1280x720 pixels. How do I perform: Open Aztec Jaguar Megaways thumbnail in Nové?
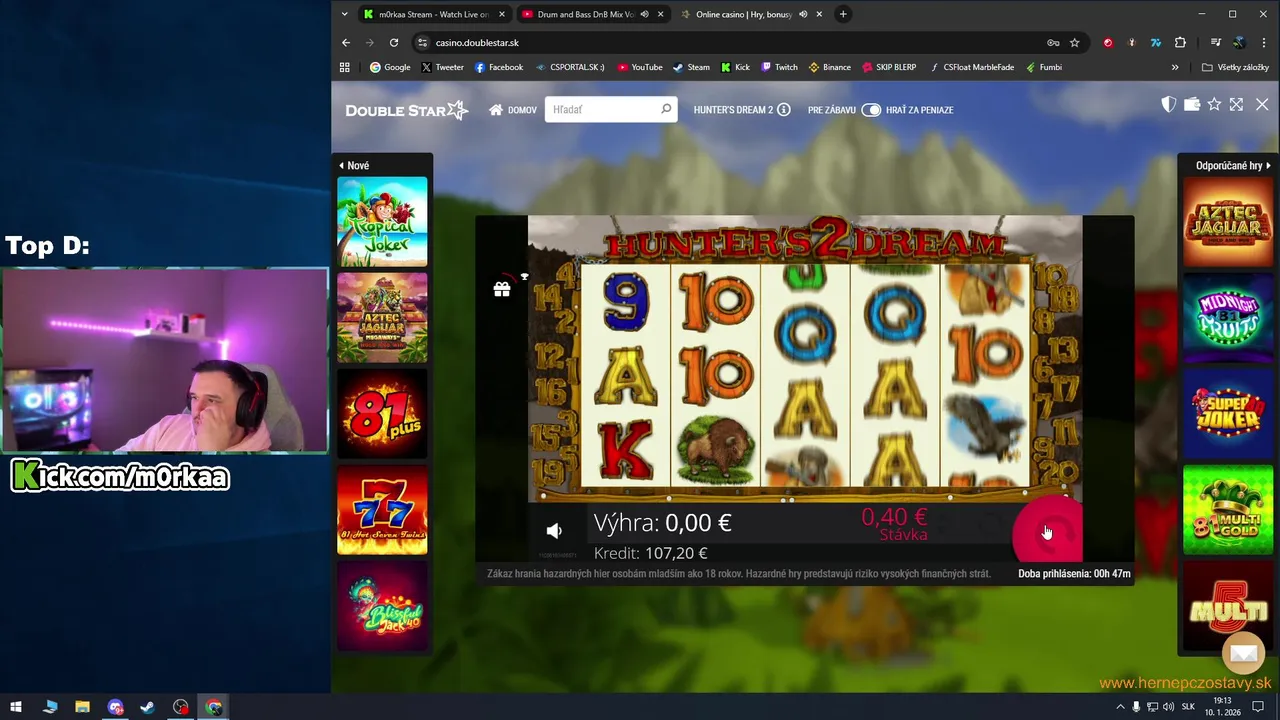pos(382,318)
